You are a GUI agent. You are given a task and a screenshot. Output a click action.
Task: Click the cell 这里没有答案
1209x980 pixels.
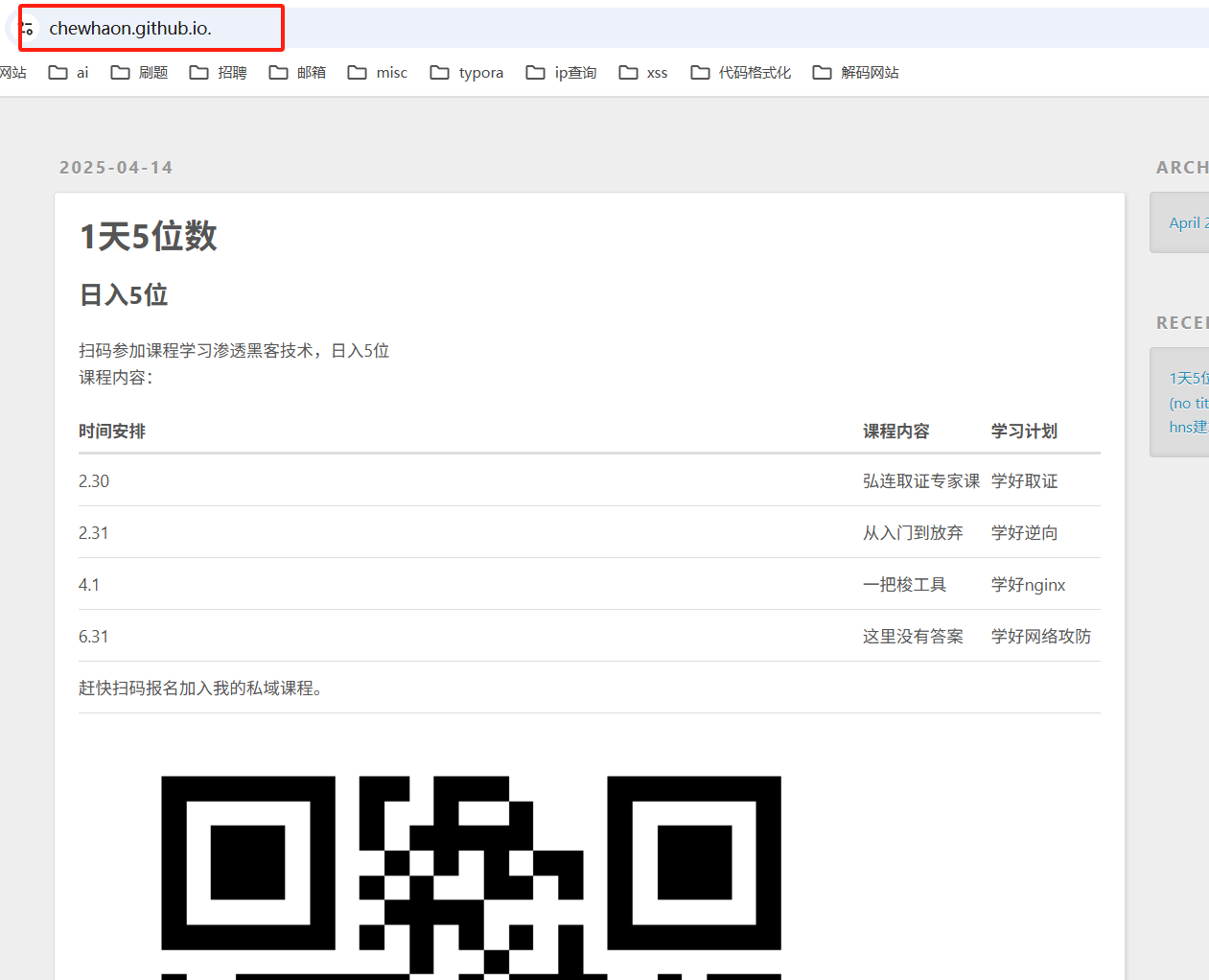913,637
